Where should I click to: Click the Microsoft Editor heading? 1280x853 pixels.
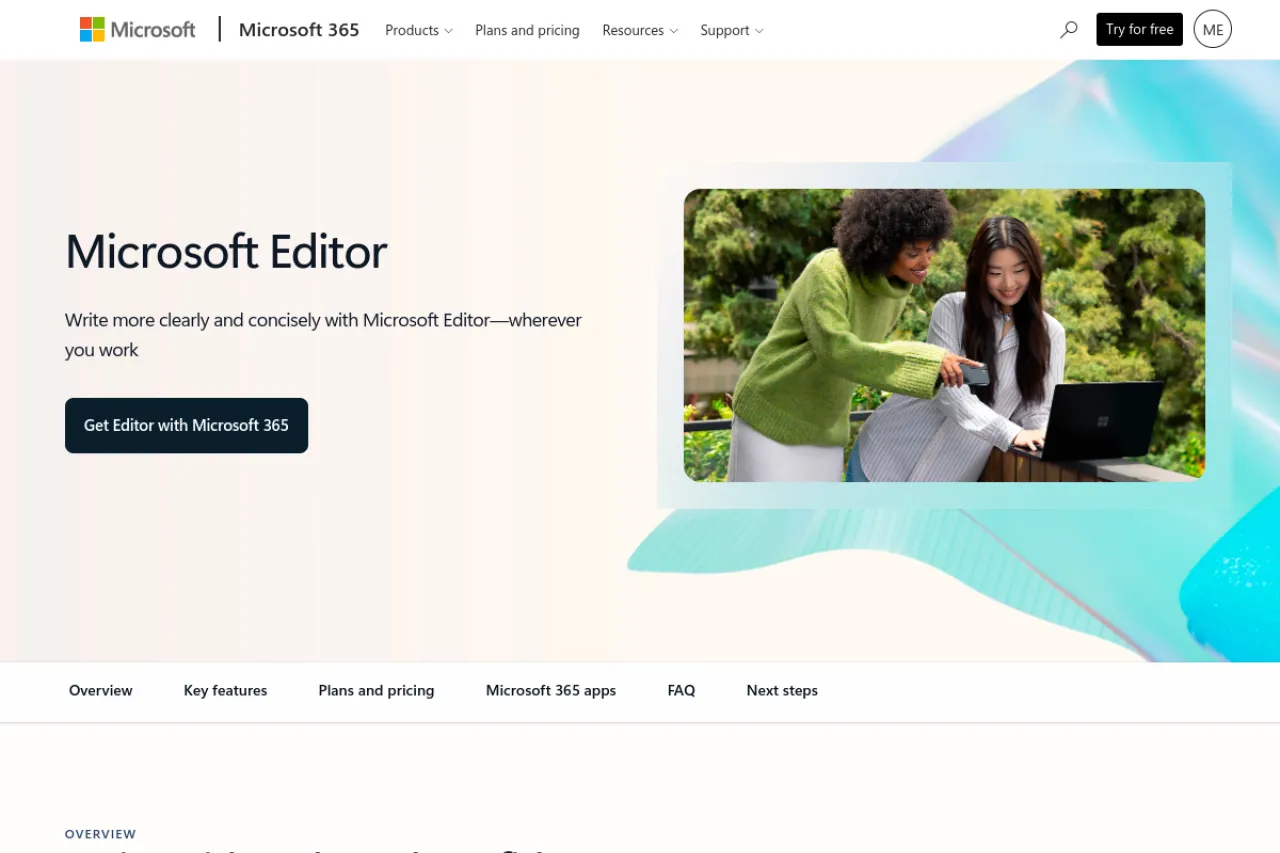tap(226, 251)
